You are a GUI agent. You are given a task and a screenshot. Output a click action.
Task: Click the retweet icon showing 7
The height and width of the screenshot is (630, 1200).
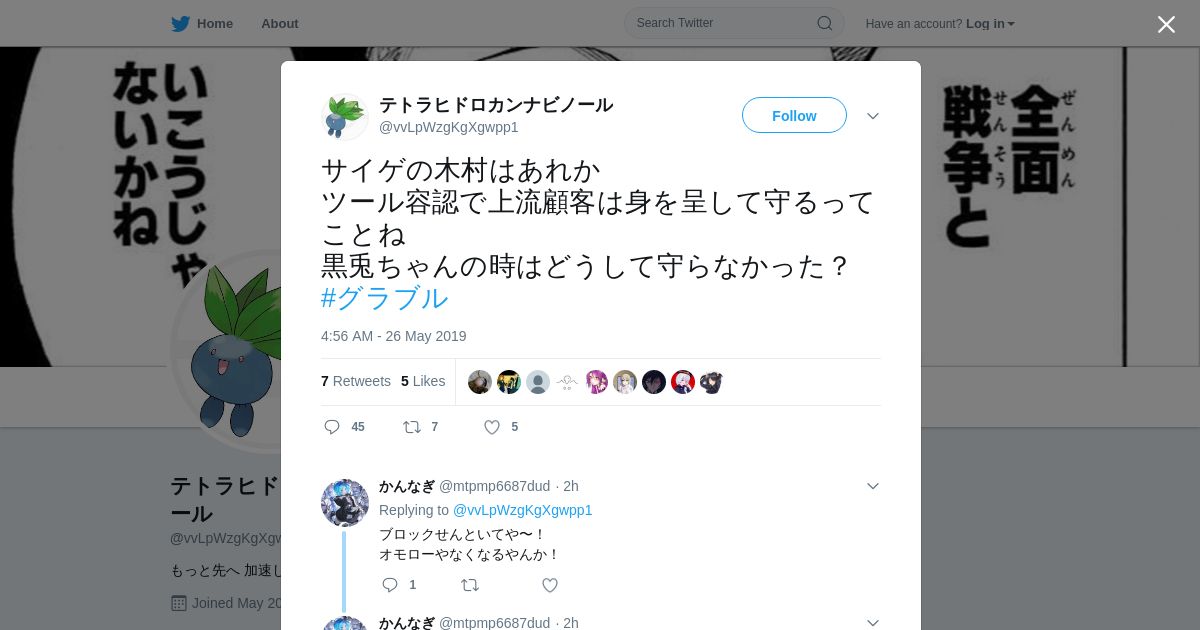[412, 427]
